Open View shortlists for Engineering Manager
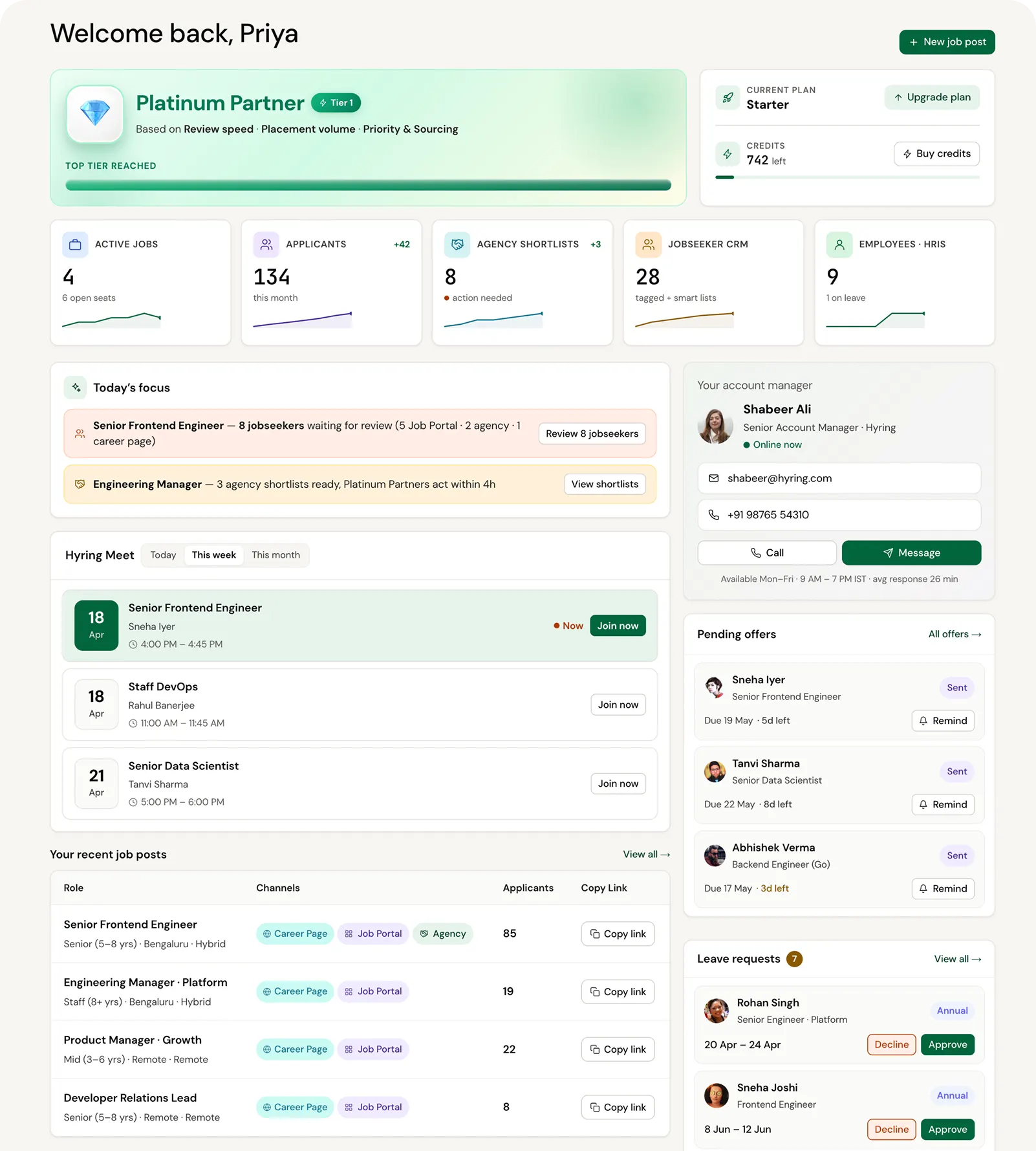1036x1151 pixels. pyautogui.click(x=605, y=484)
